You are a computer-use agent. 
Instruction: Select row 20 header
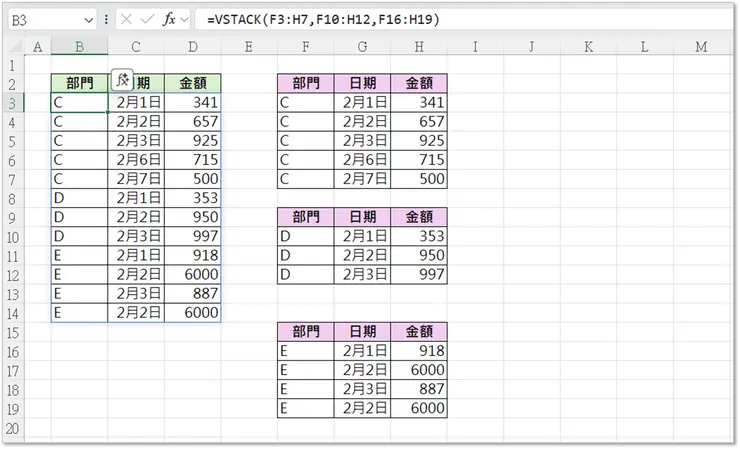pos(13,428)
